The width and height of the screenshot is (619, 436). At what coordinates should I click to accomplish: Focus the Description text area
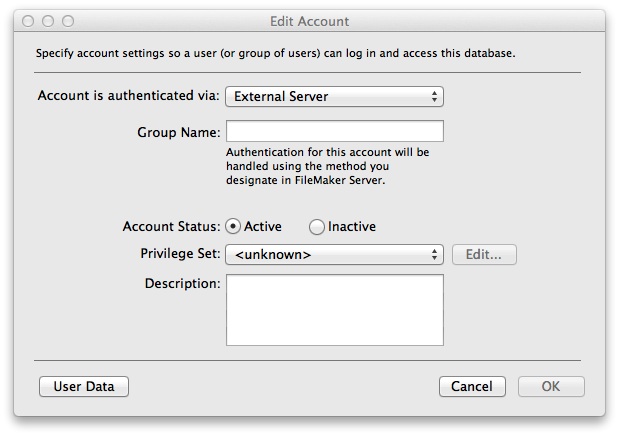(334, 310)
